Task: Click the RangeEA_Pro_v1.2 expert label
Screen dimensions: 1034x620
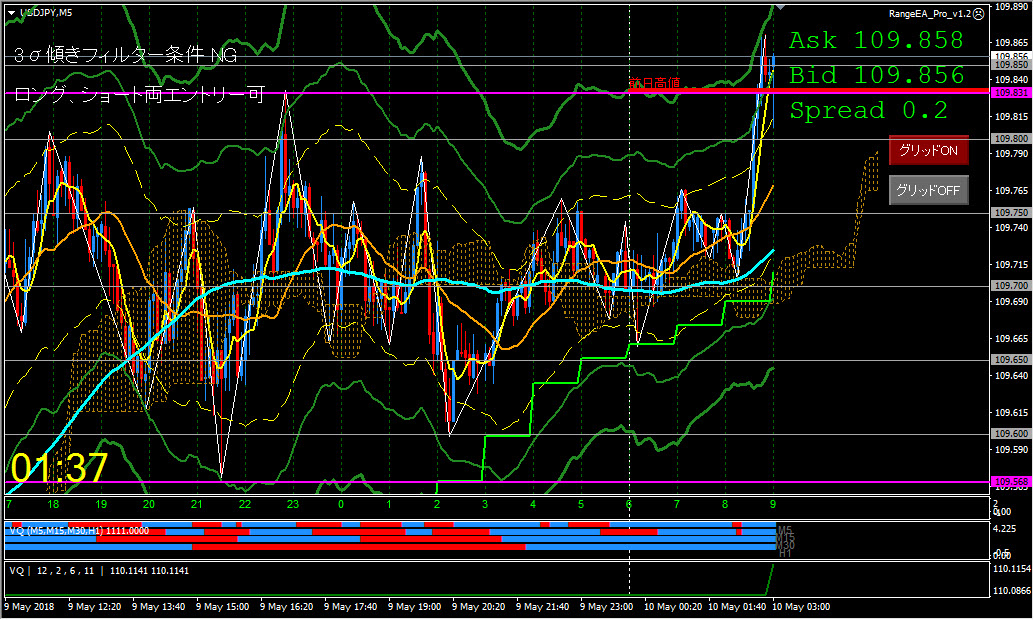Action: [930, 14]
